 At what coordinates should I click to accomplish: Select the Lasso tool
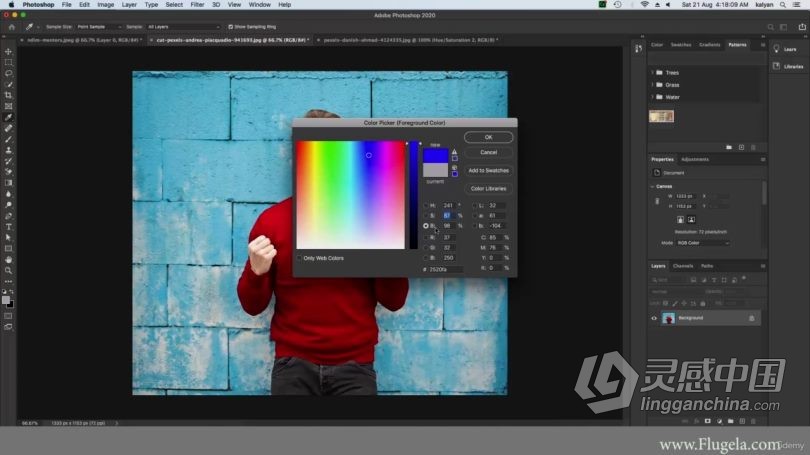[8, 73]
